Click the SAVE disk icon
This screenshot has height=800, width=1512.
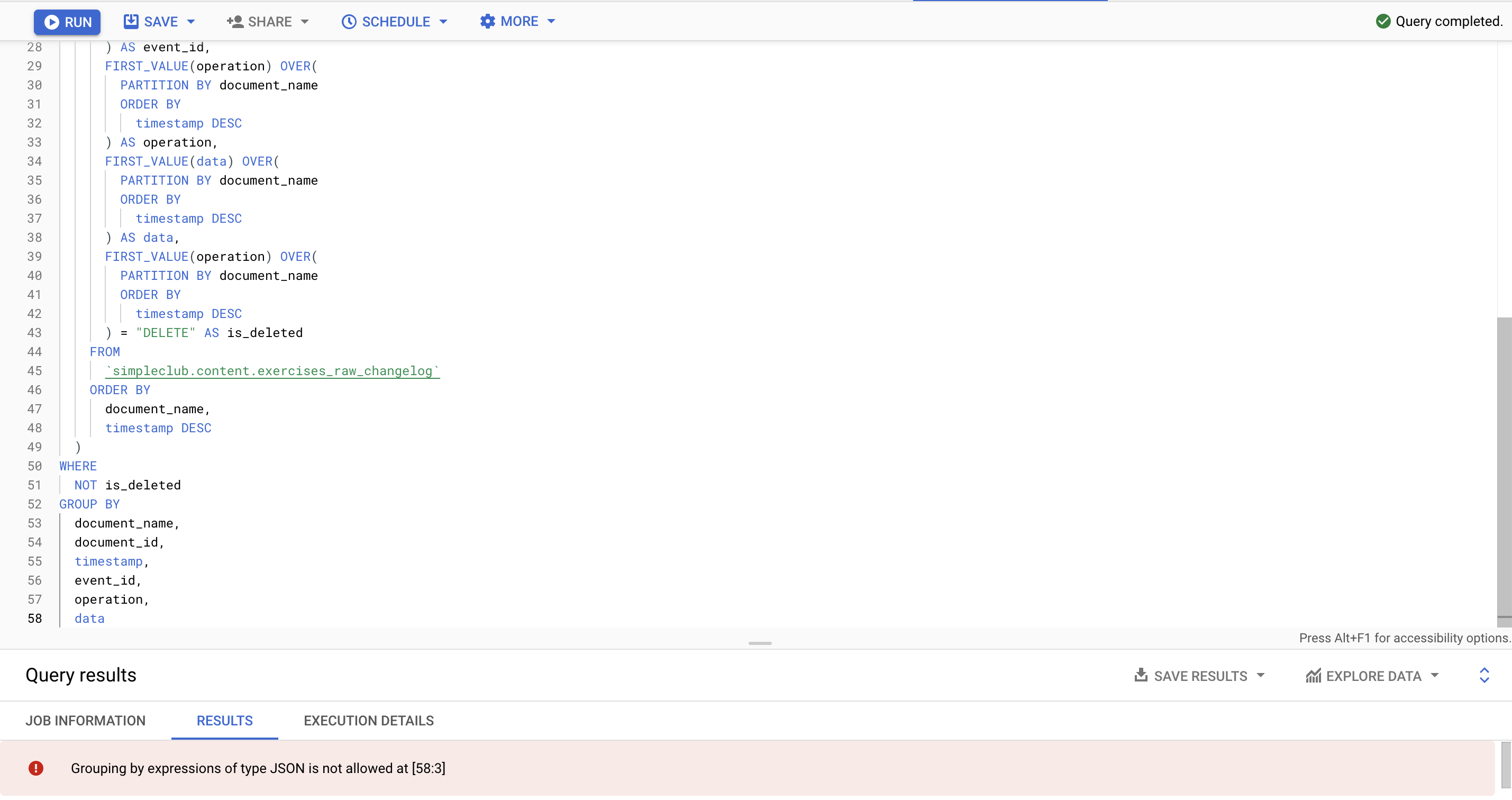click(x=131, y=22)
